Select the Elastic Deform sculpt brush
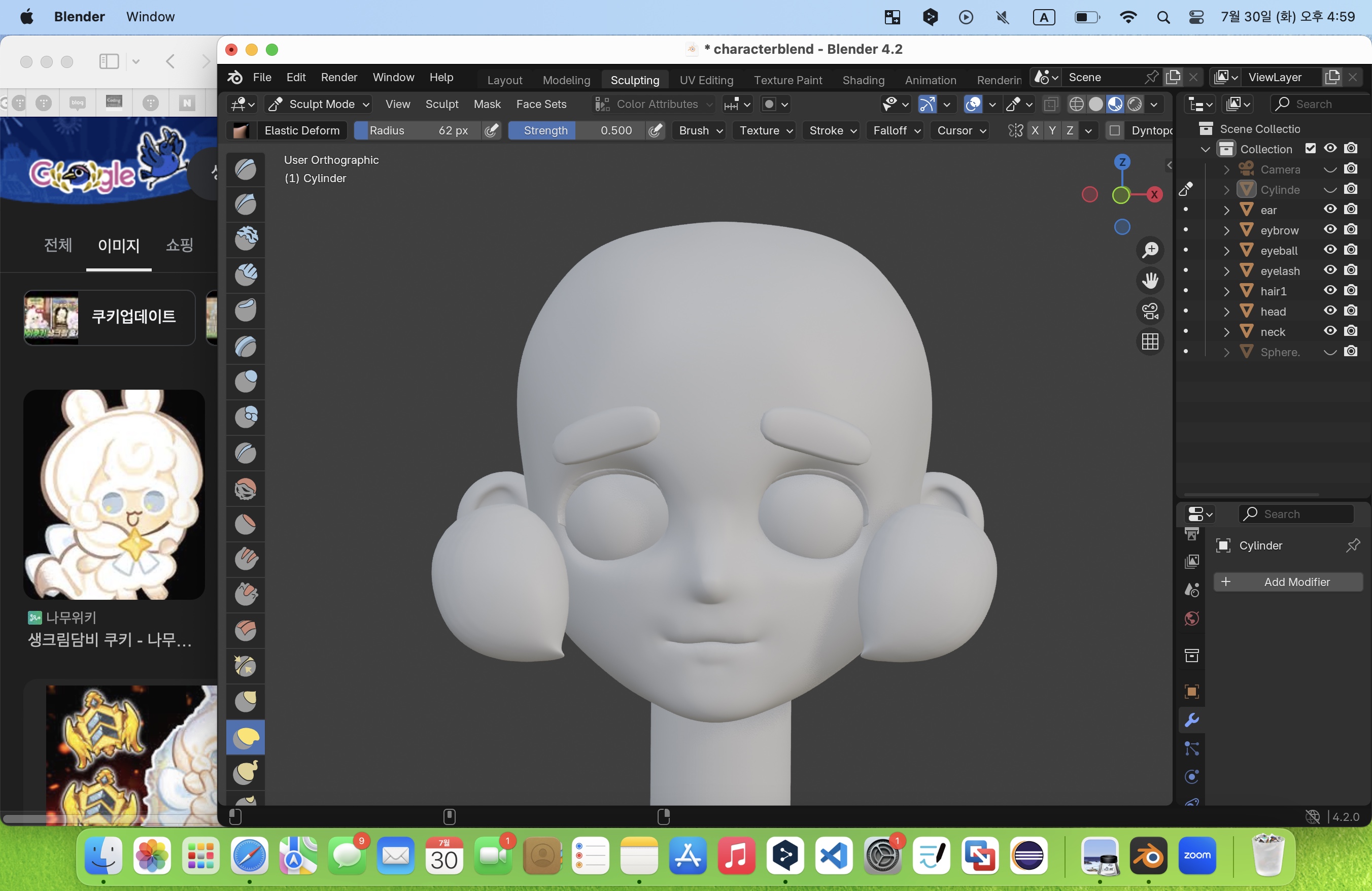1372x891 pixels. [245, 737]
